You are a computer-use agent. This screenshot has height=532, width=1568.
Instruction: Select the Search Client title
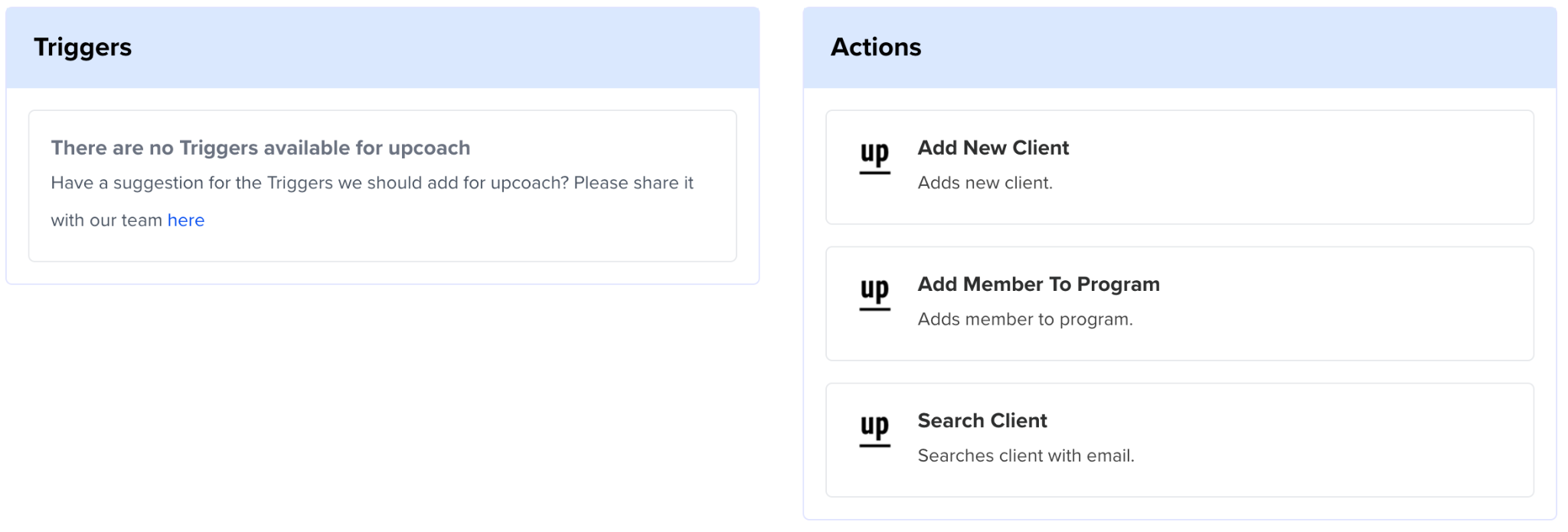click(x=982, y=420)
